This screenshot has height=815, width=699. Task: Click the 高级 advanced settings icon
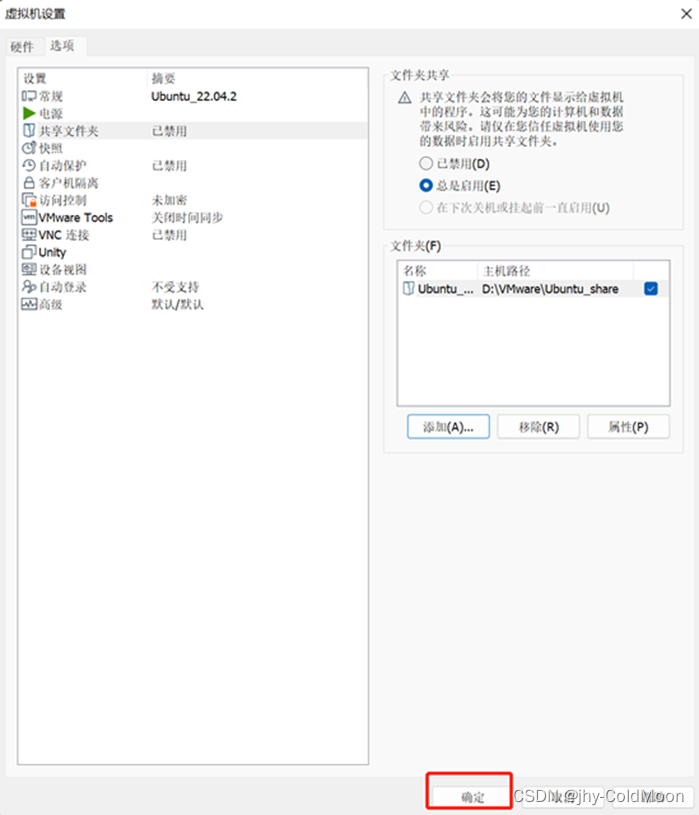click(29, 304)
